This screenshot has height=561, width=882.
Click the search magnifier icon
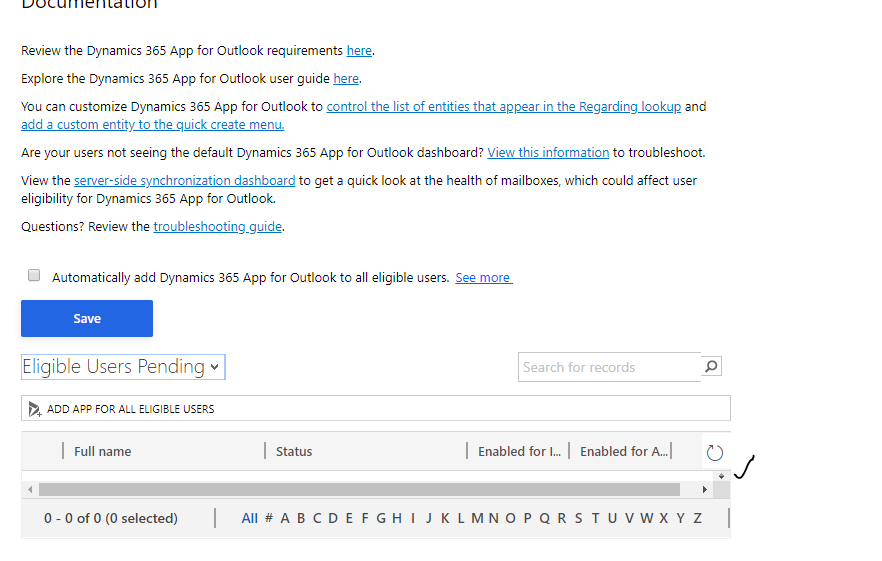tap(711, 367)
